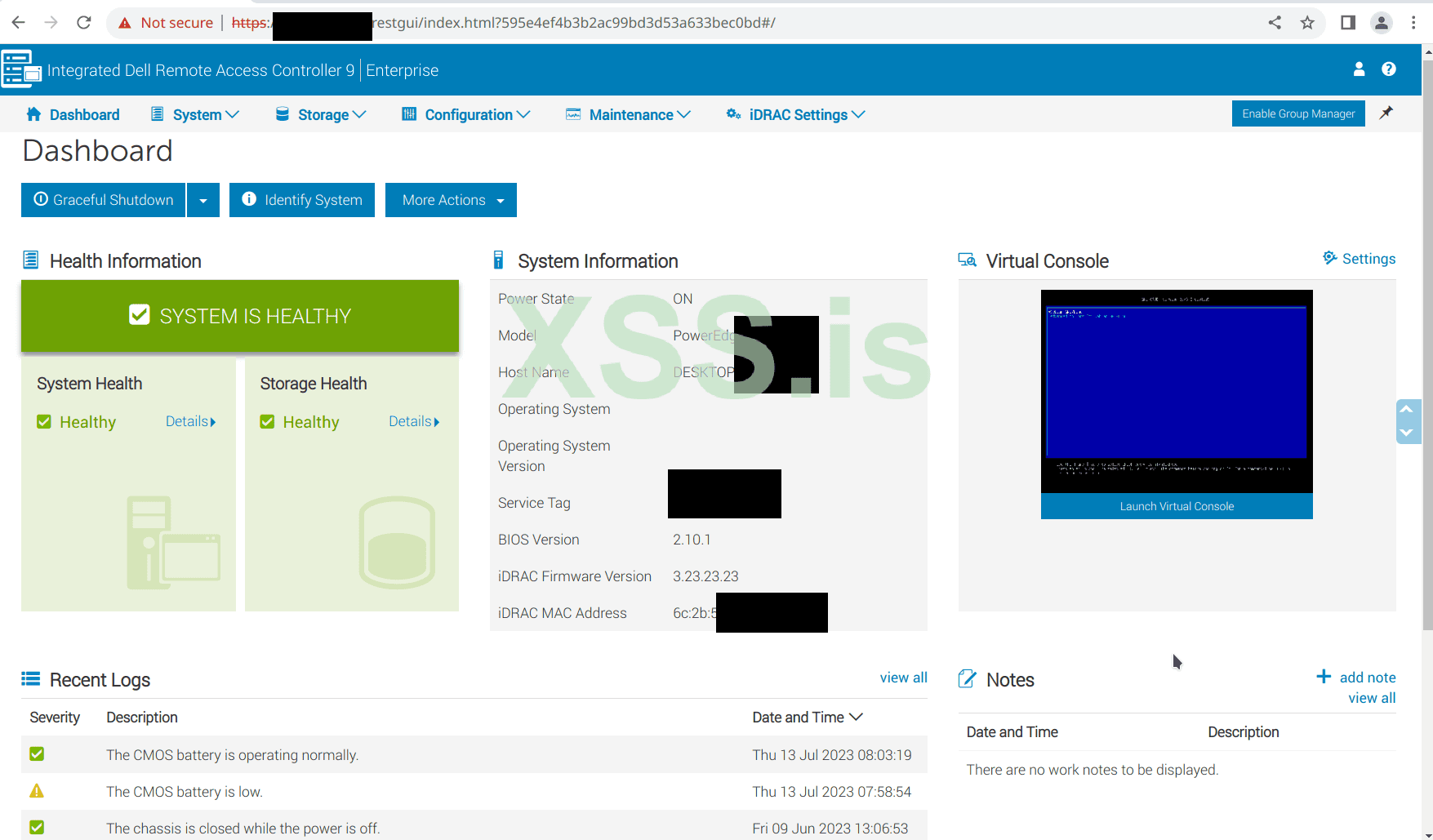The image size is (1433, 840).
Task: Open the user account icon
Action: coord(1359,69)
